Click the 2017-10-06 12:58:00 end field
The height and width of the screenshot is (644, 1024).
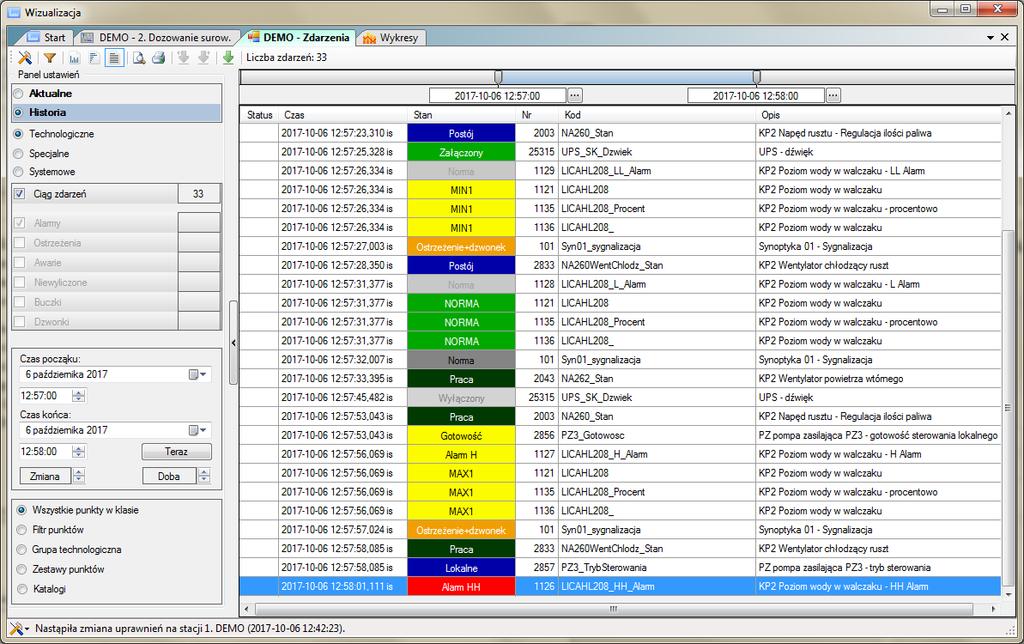coord(756,96)
